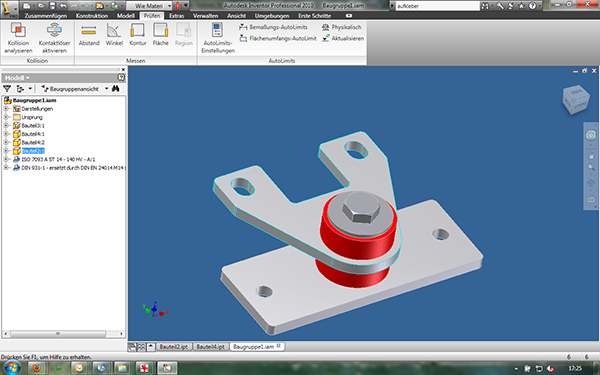Run Kollision analysieren tool
The image size is (600, 375).
click(18, 38)
